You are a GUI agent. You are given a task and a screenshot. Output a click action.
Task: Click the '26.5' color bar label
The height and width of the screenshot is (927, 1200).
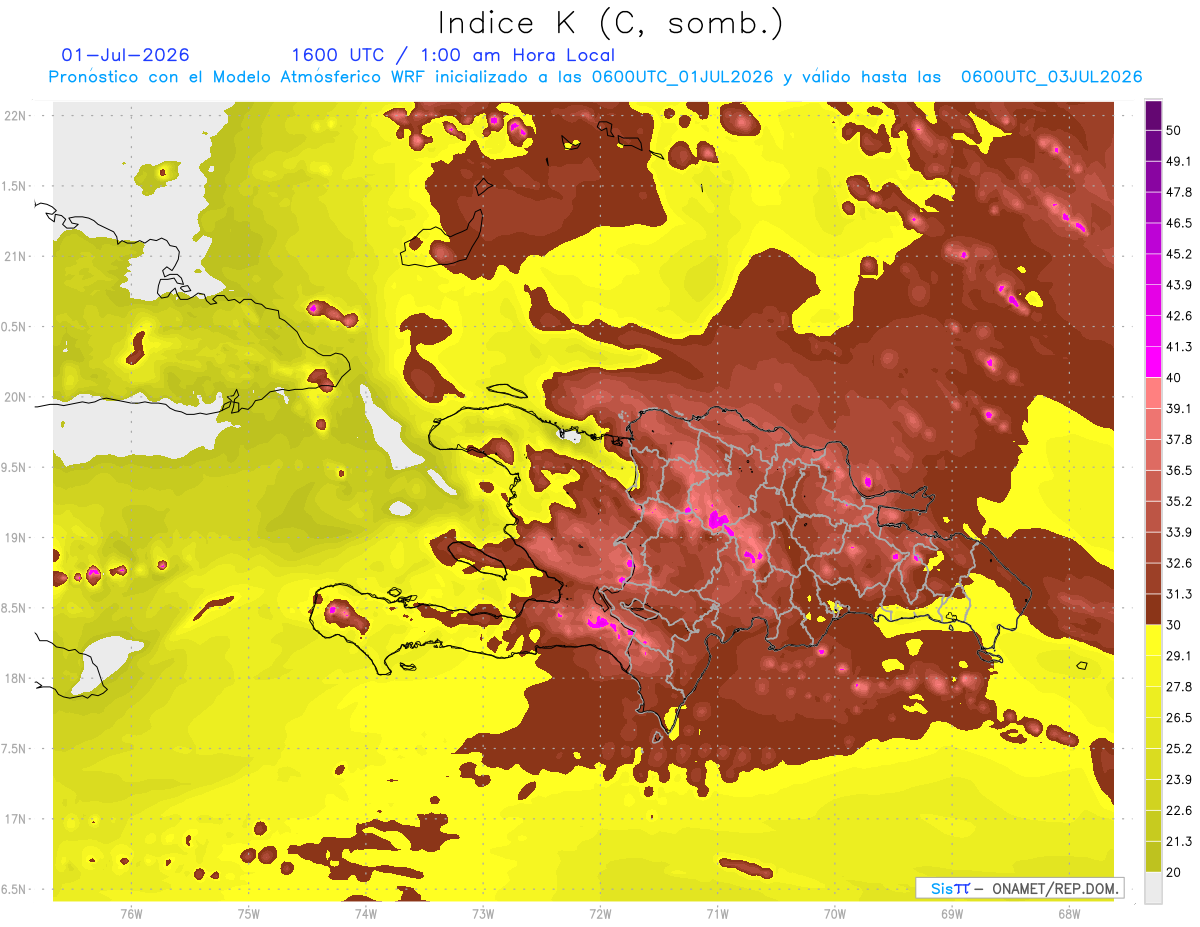click(x=1179, y=718)
